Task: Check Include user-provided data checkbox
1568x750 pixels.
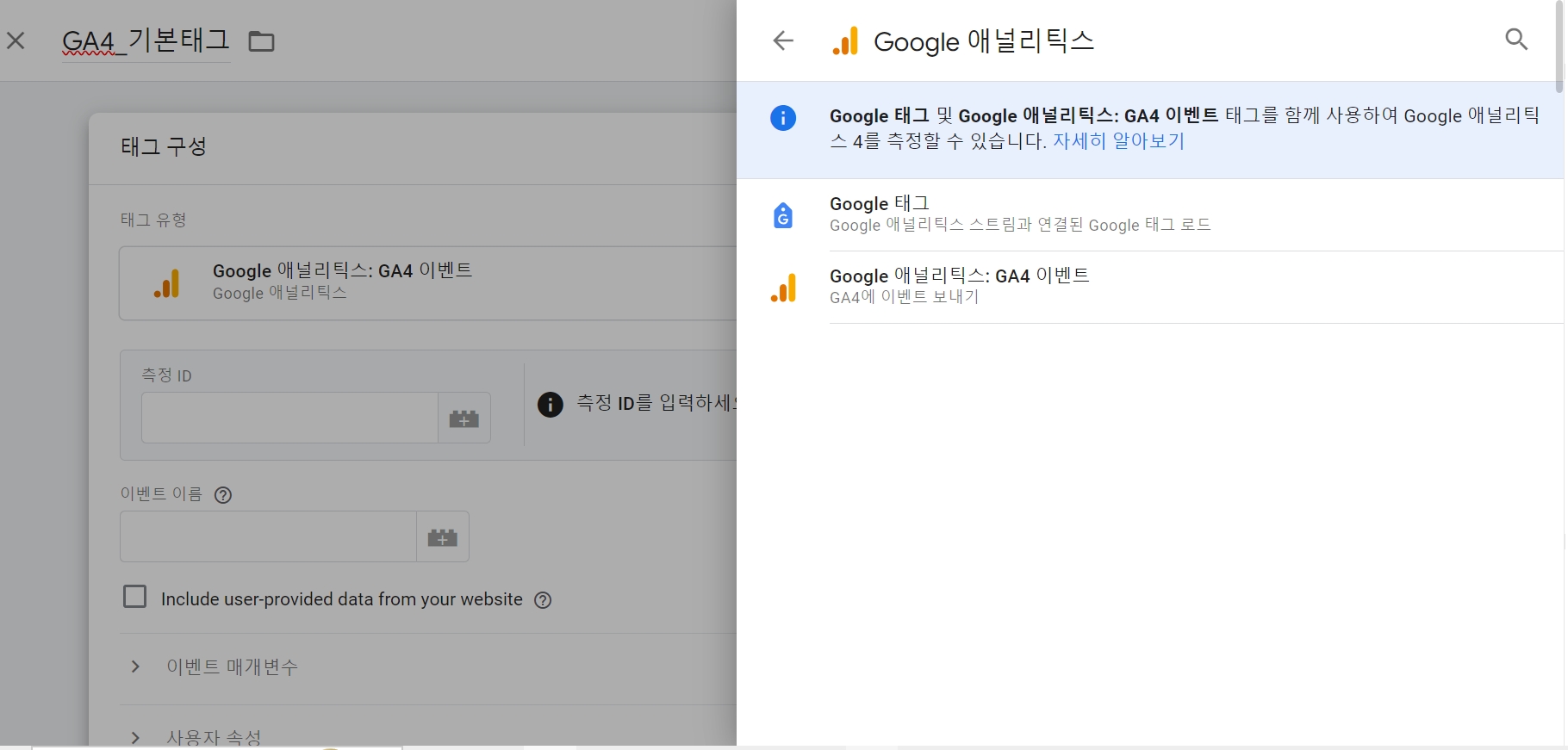Action: [135, 597]
